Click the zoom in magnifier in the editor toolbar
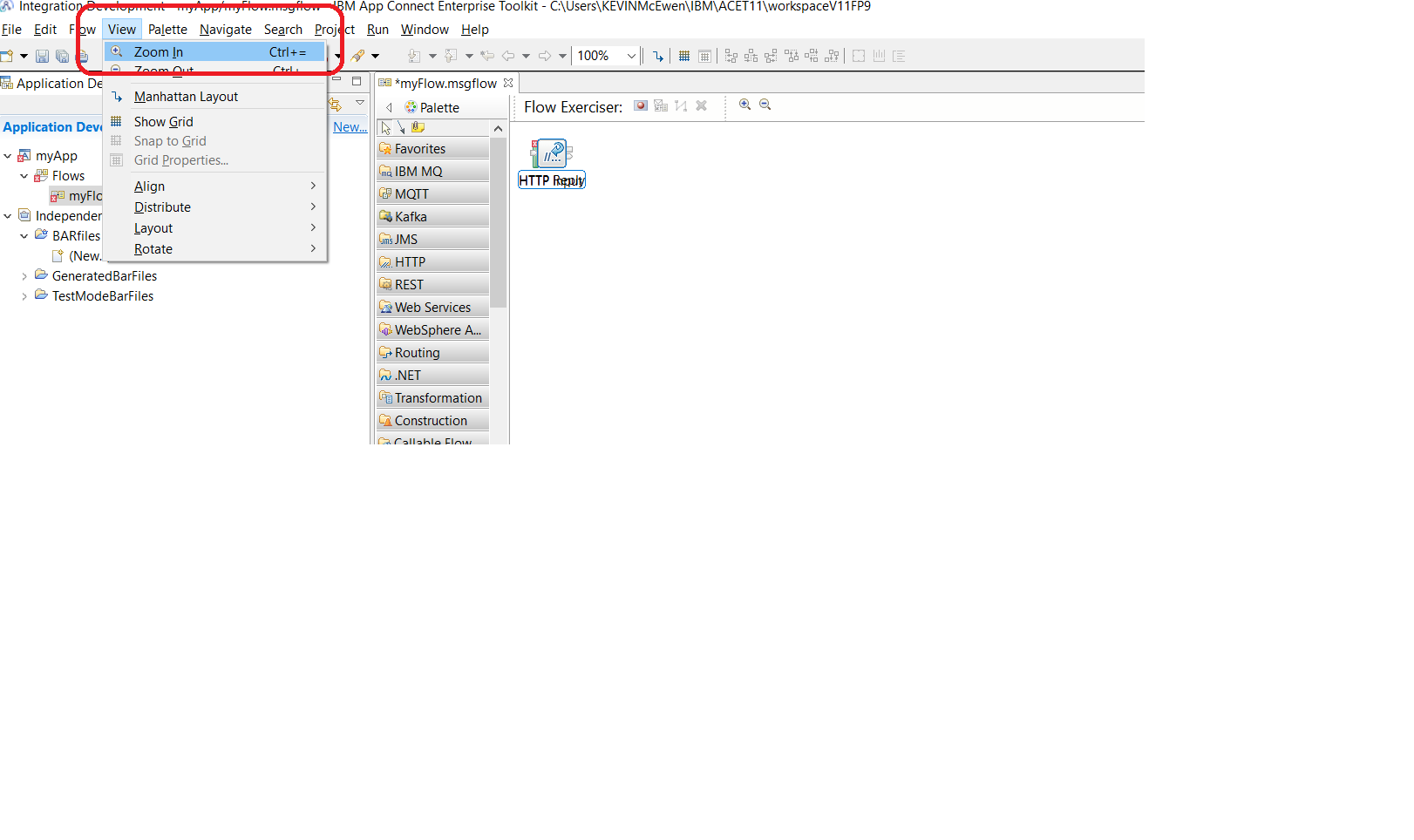 click(744, 105)
